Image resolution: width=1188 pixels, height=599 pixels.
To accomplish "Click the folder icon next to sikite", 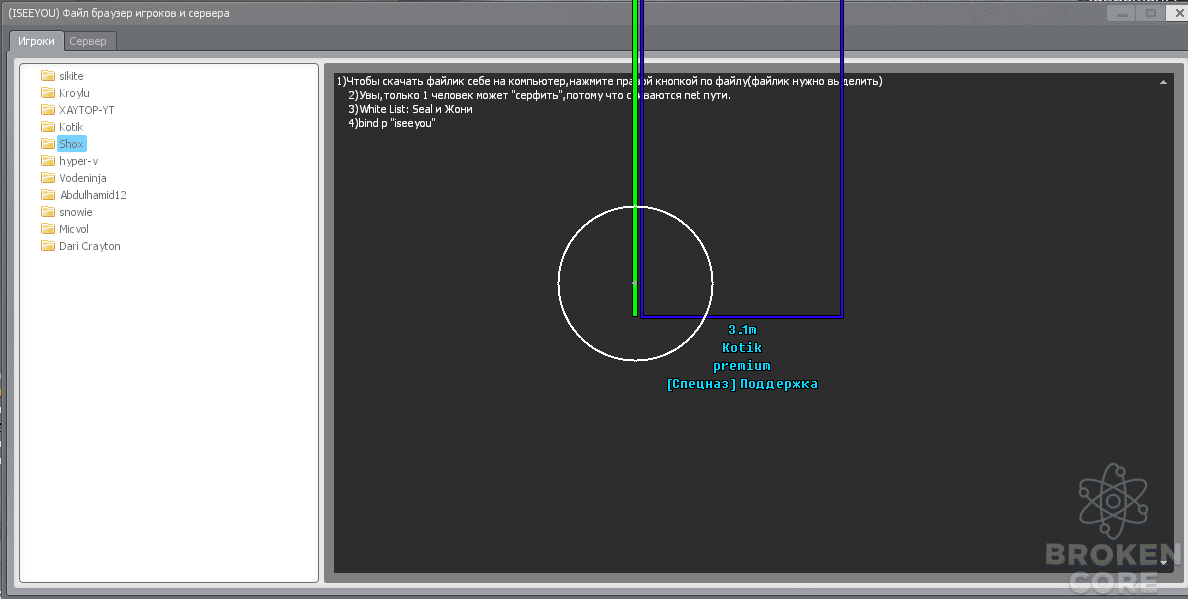I will click(48, 76).
